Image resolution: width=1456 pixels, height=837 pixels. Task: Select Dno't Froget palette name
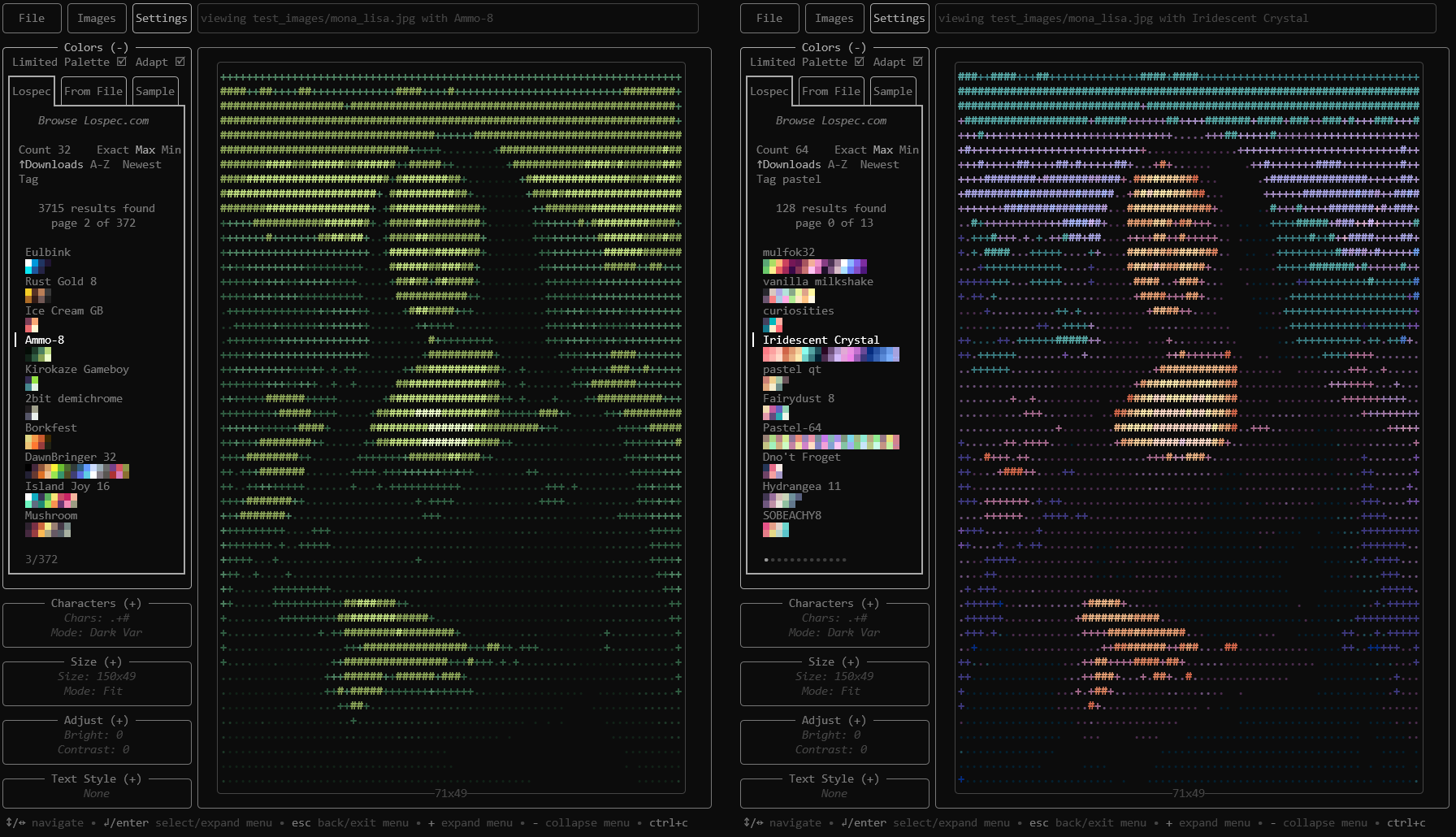[802, 457]
